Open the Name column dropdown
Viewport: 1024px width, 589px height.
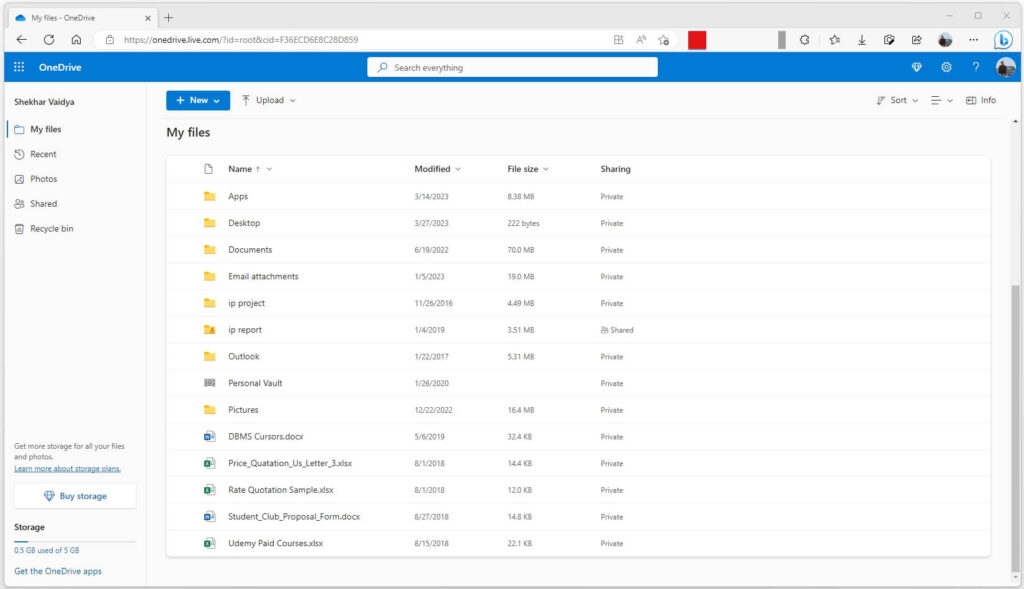(x=270, y=169)
